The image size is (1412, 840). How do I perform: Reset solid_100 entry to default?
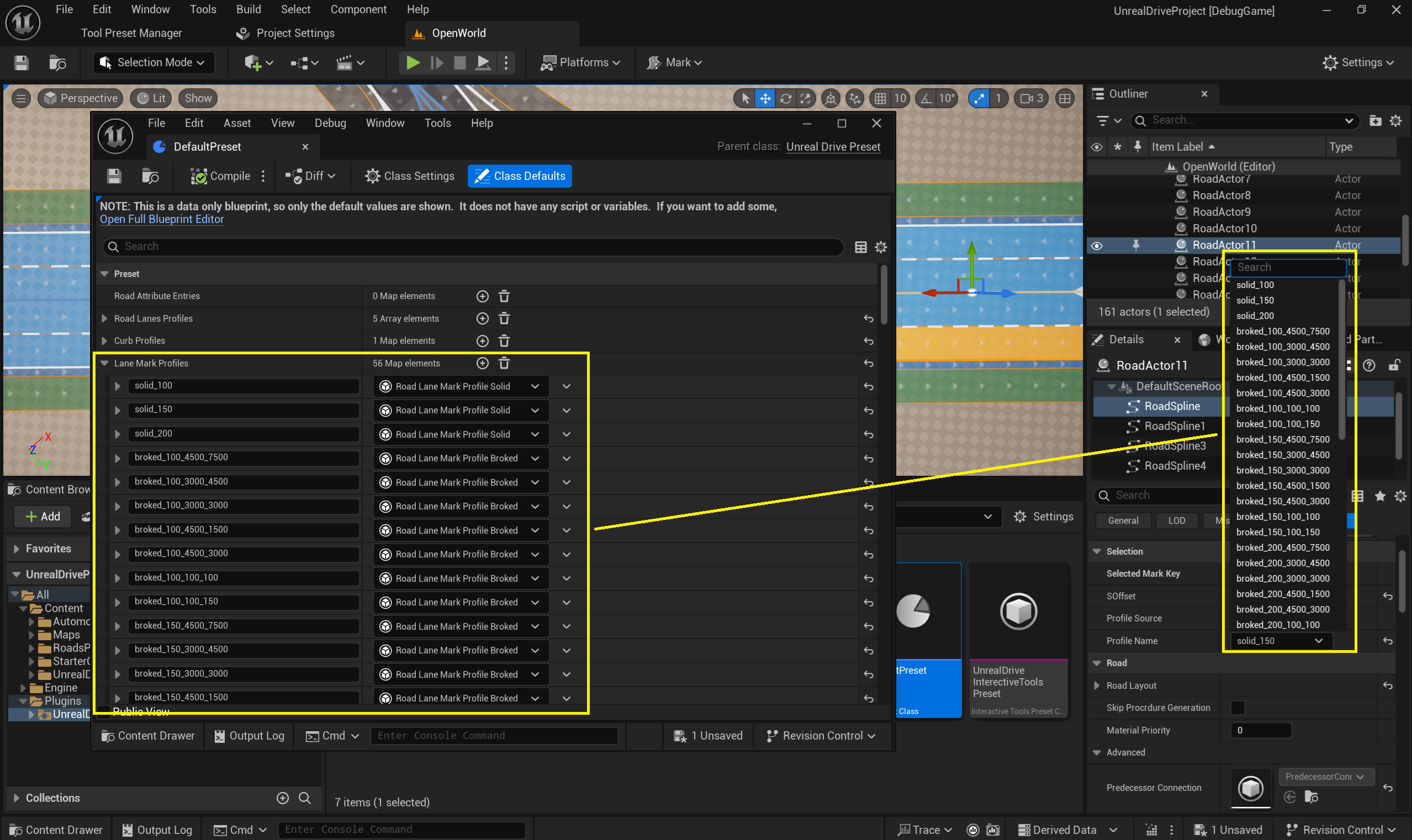tap(868, 386)
